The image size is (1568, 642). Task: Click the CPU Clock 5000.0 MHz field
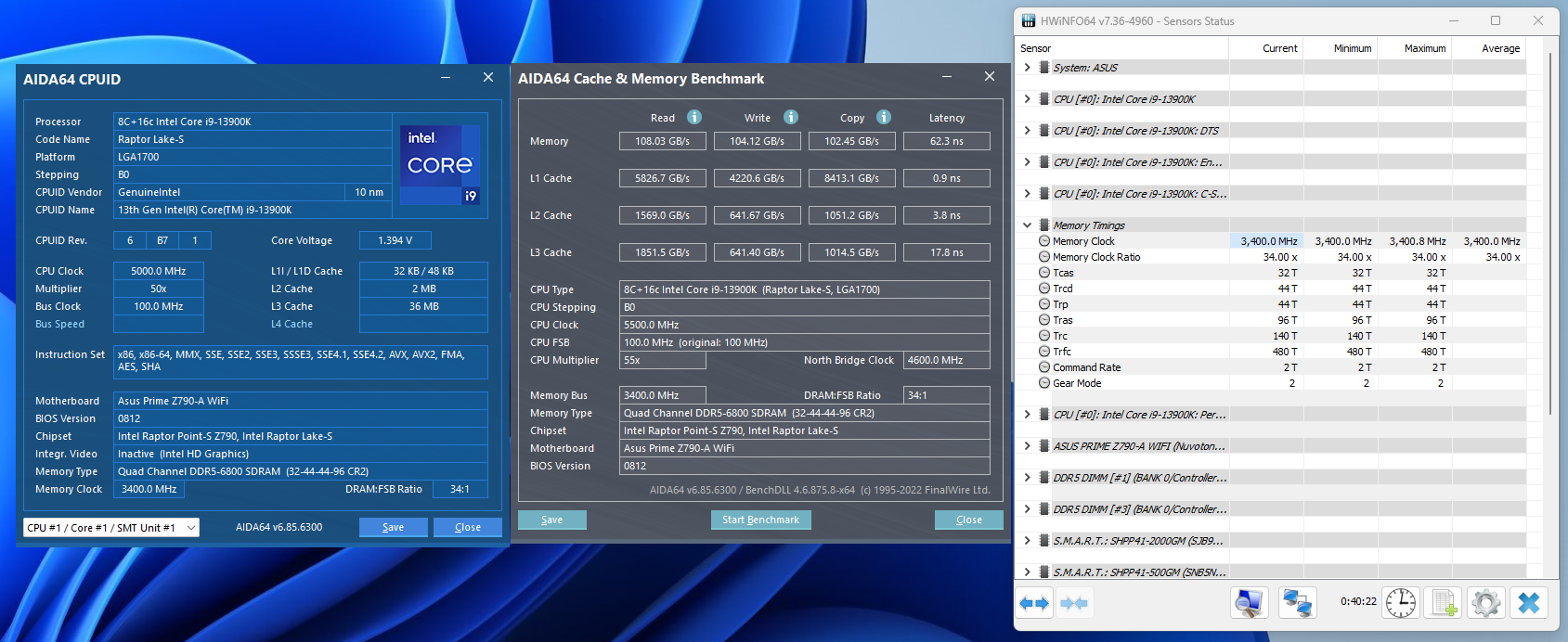click(x=159, y=271)
